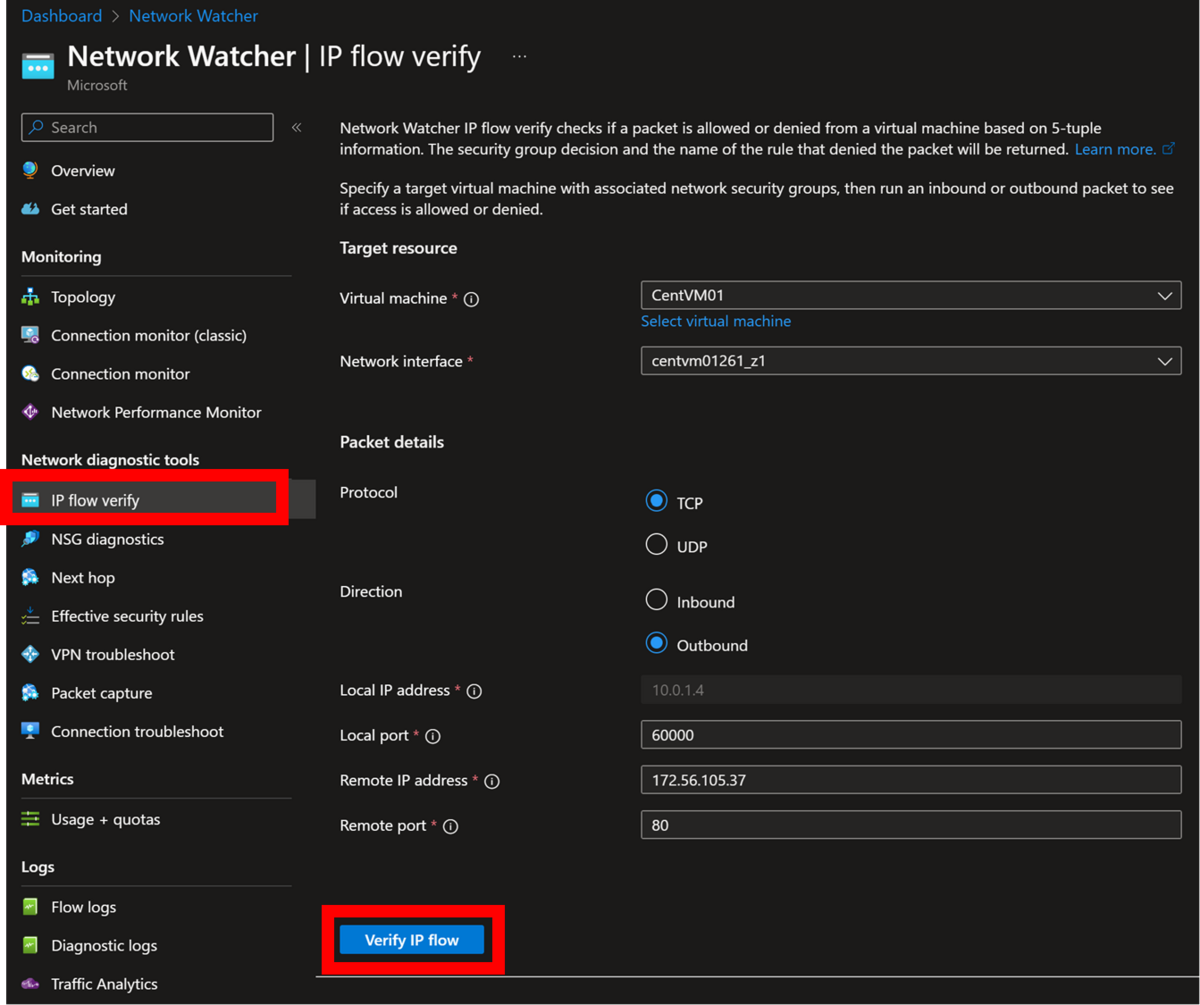
Task: Select the UDP protocol radio button
Action: point(656,544)
